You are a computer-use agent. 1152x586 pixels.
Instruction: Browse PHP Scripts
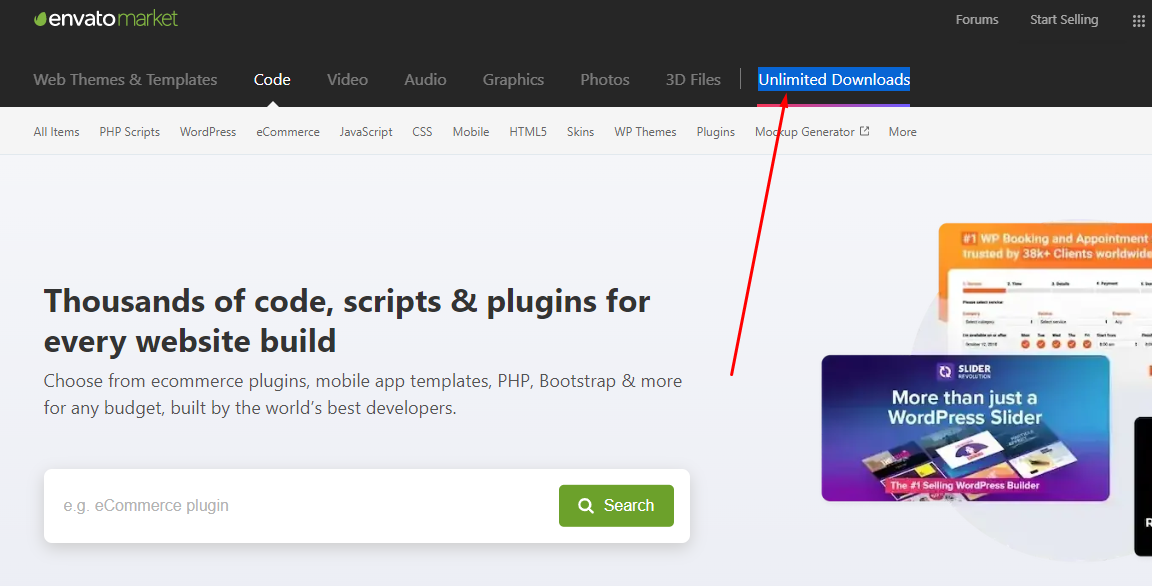129,132
